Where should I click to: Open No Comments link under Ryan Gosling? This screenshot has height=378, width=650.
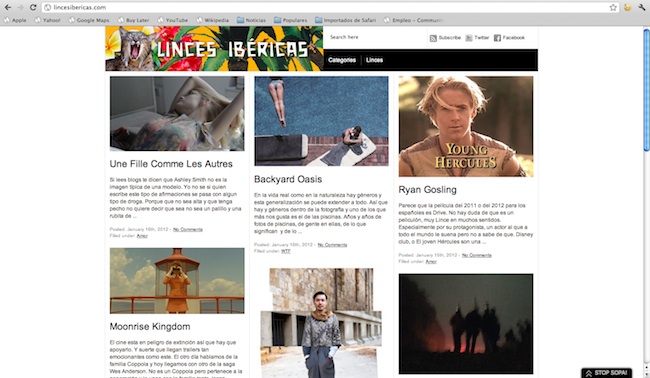(x=477, y=255)
